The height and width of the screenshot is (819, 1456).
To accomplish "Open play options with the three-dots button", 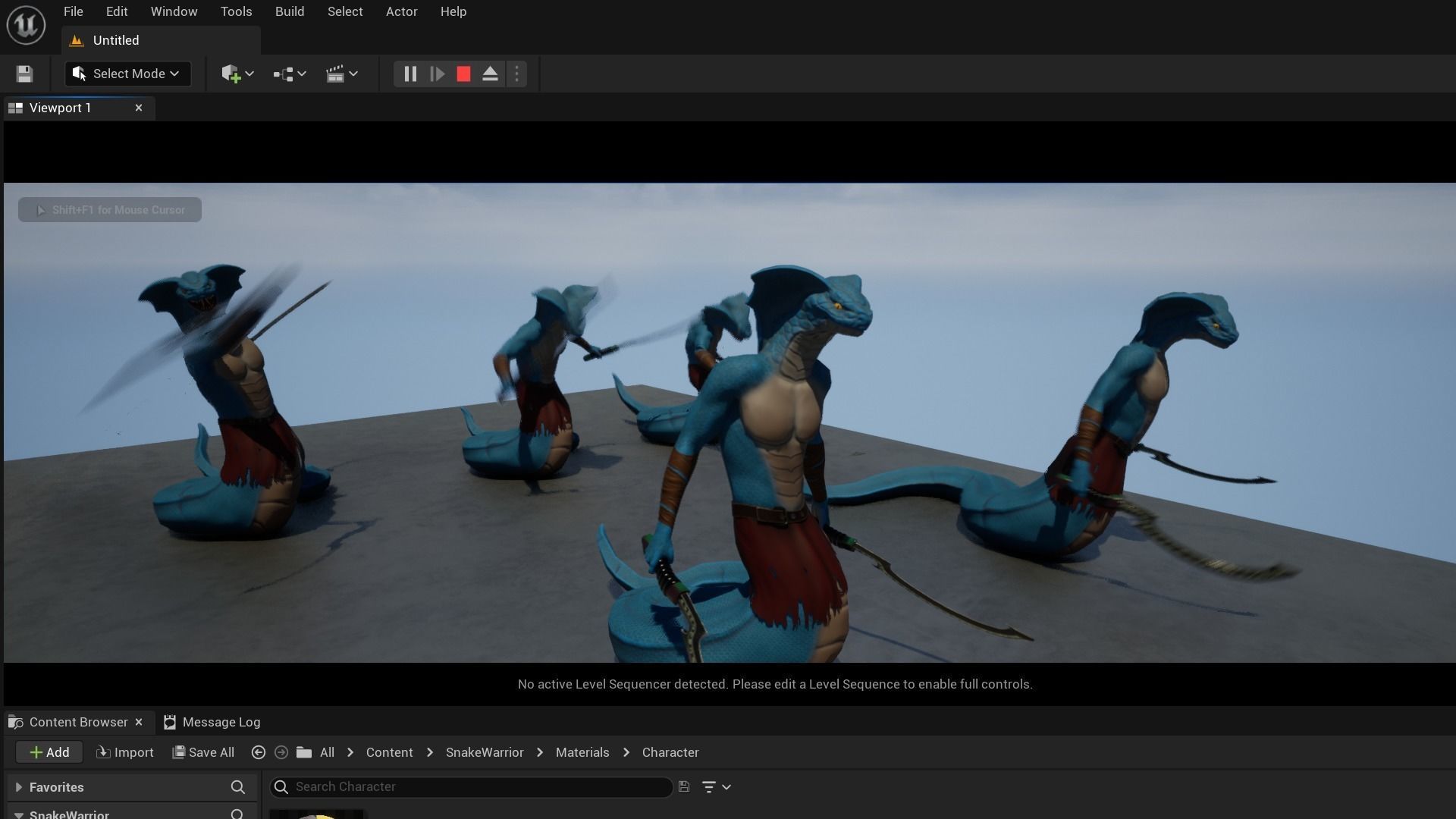I will 516,74.
